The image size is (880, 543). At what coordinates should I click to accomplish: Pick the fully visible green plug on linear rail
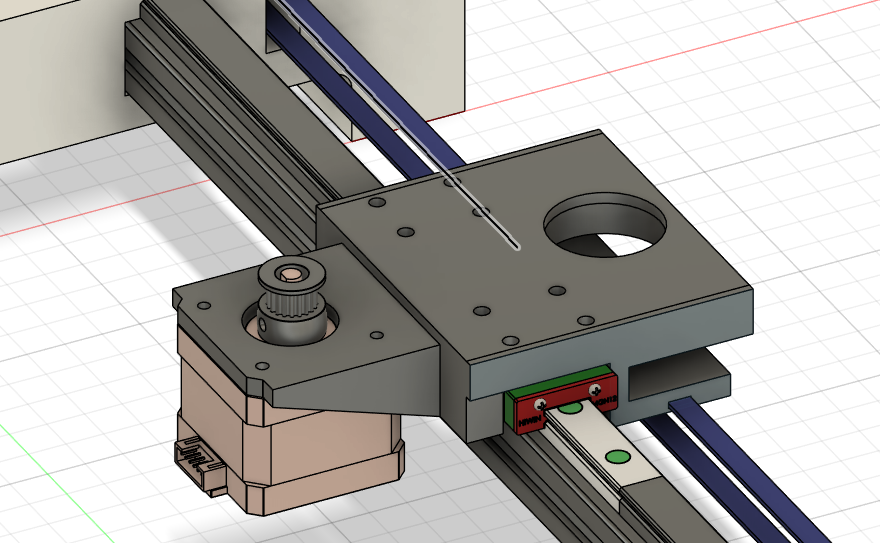(x=619, y=457)
